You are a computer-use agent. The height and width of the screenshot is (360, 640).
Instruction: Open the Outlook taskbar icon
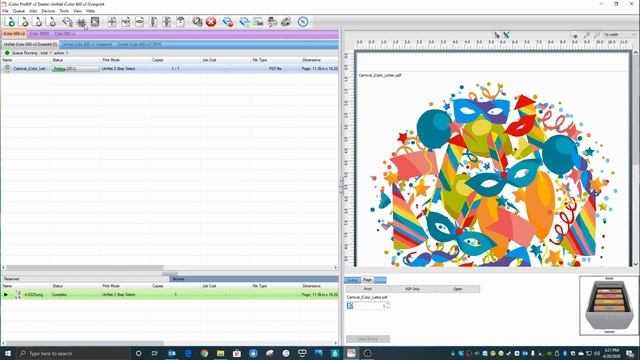[x=171, y=353]
